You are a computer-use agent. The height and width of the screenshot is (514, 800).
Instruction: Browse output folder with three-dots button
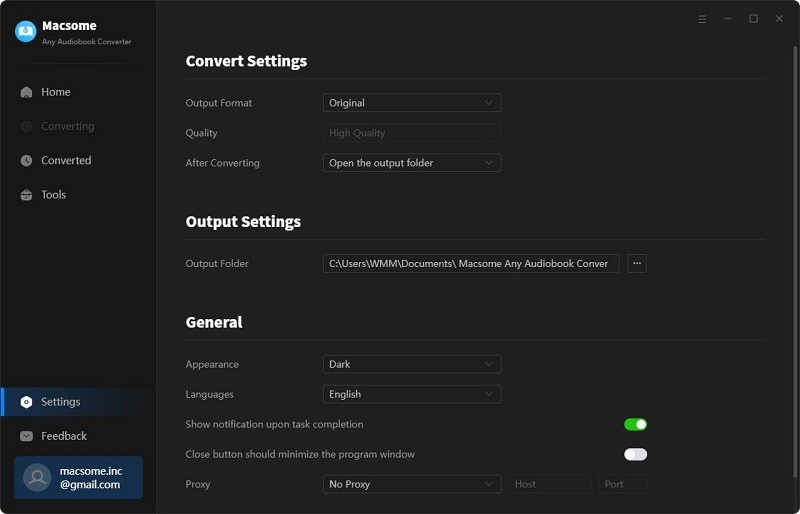click(x=637, y=263)
